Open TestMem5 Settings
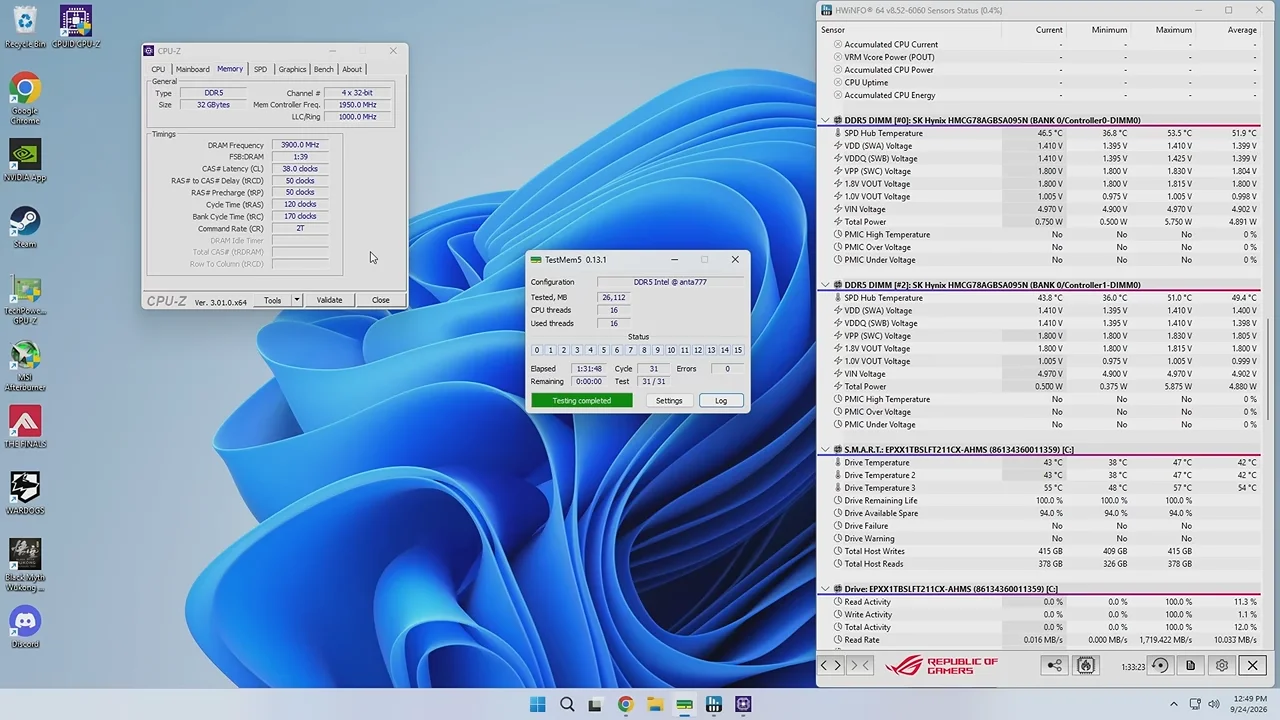Screen dimensions: 1280x720 (x=669, y=401)
